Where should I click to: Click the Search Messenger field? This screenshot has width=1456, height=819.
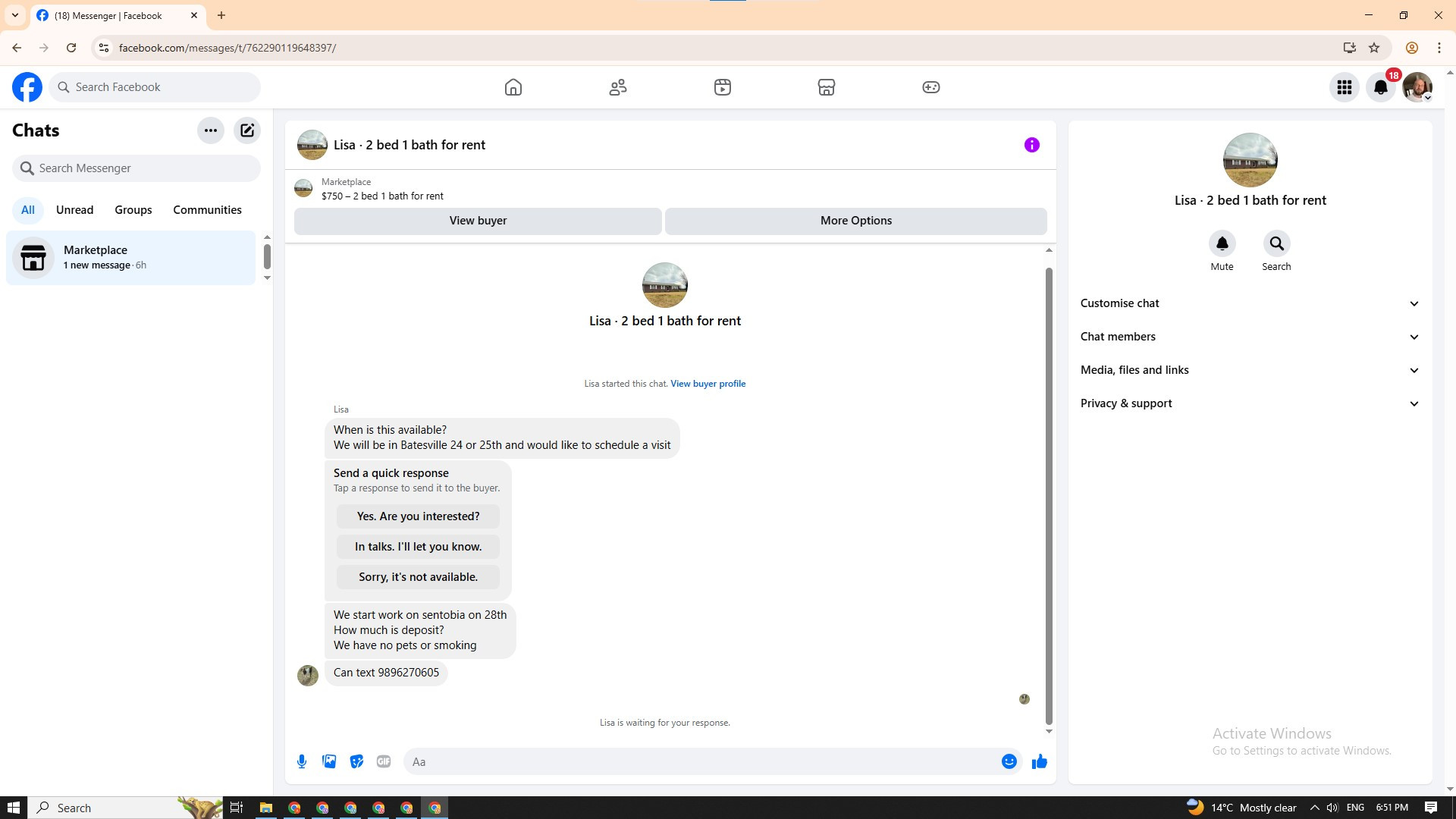(x=136, y=168)
